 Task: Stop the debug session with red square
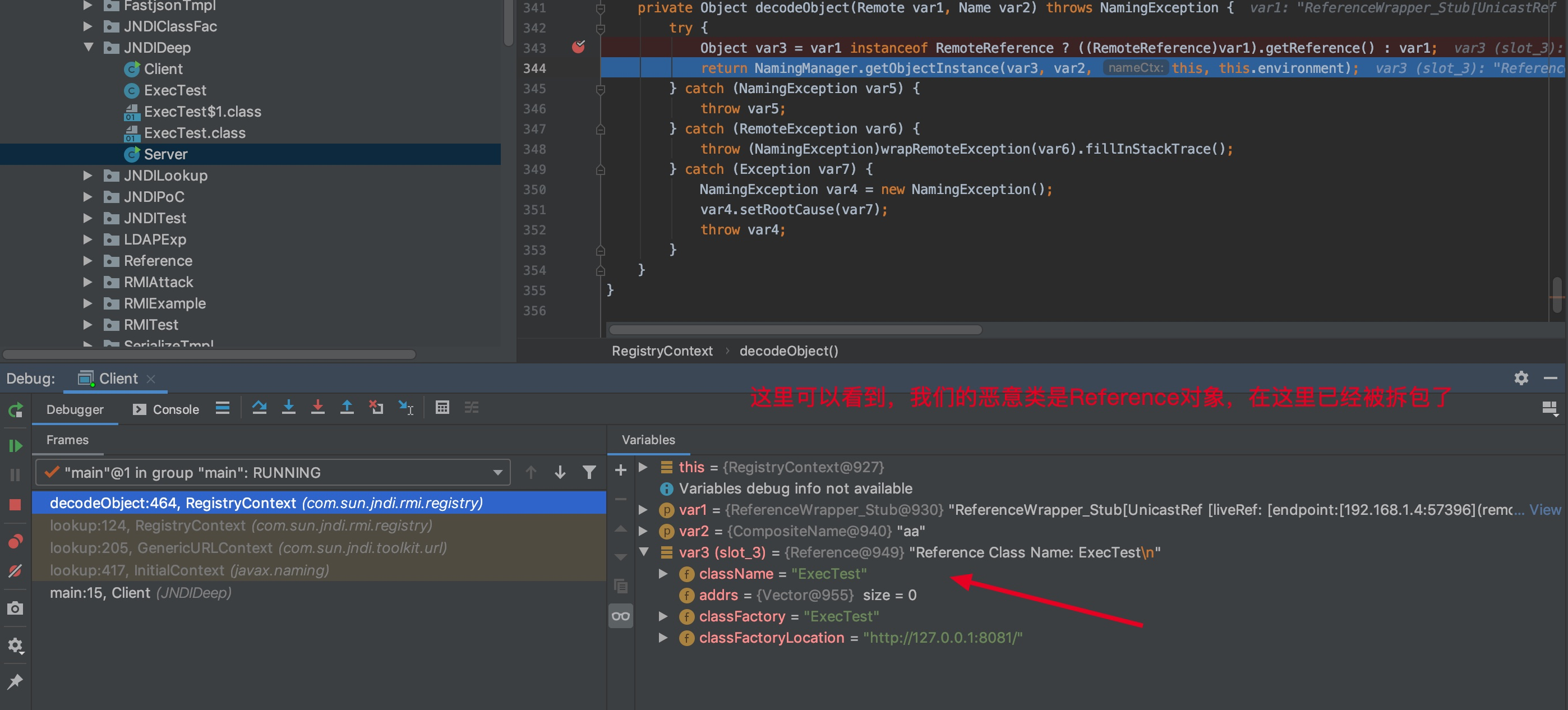[15, 505]
